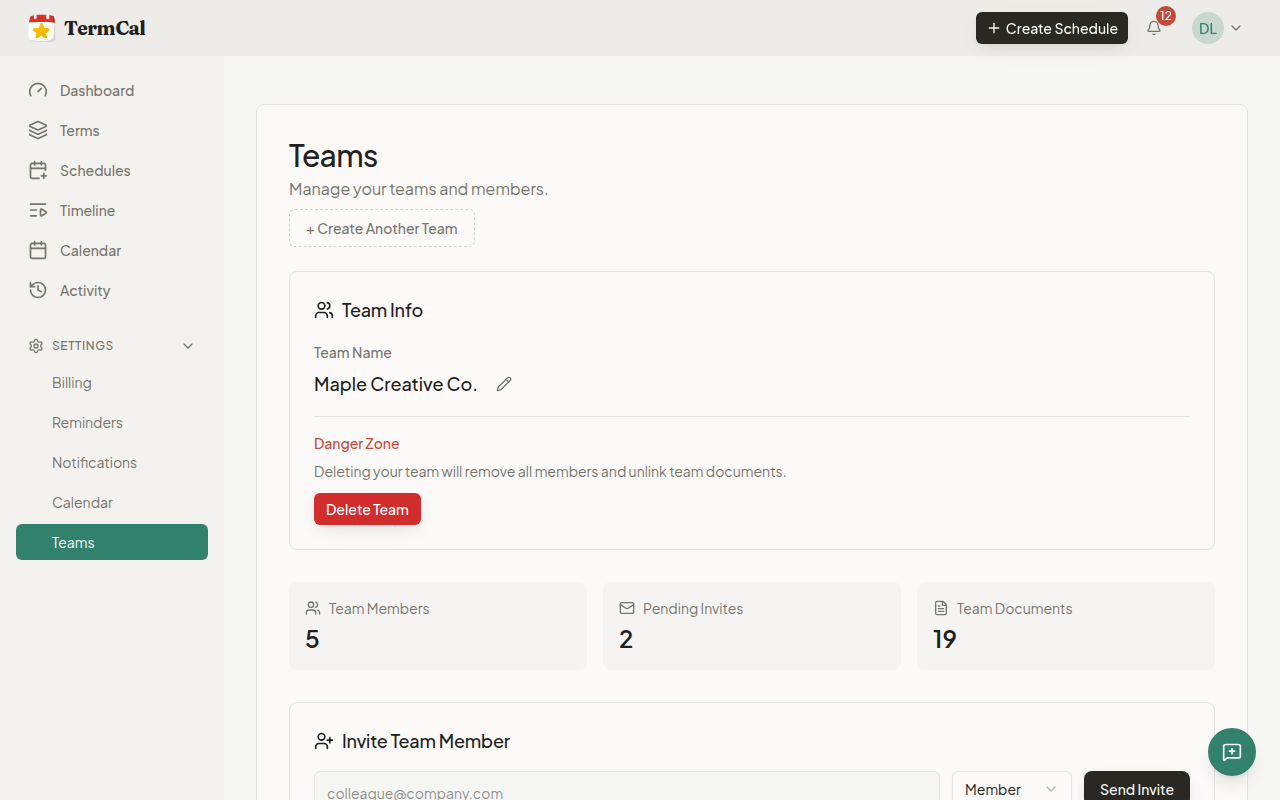1280x800 pixels.
Task: Click Create Another Team
Action: [381, 228]
